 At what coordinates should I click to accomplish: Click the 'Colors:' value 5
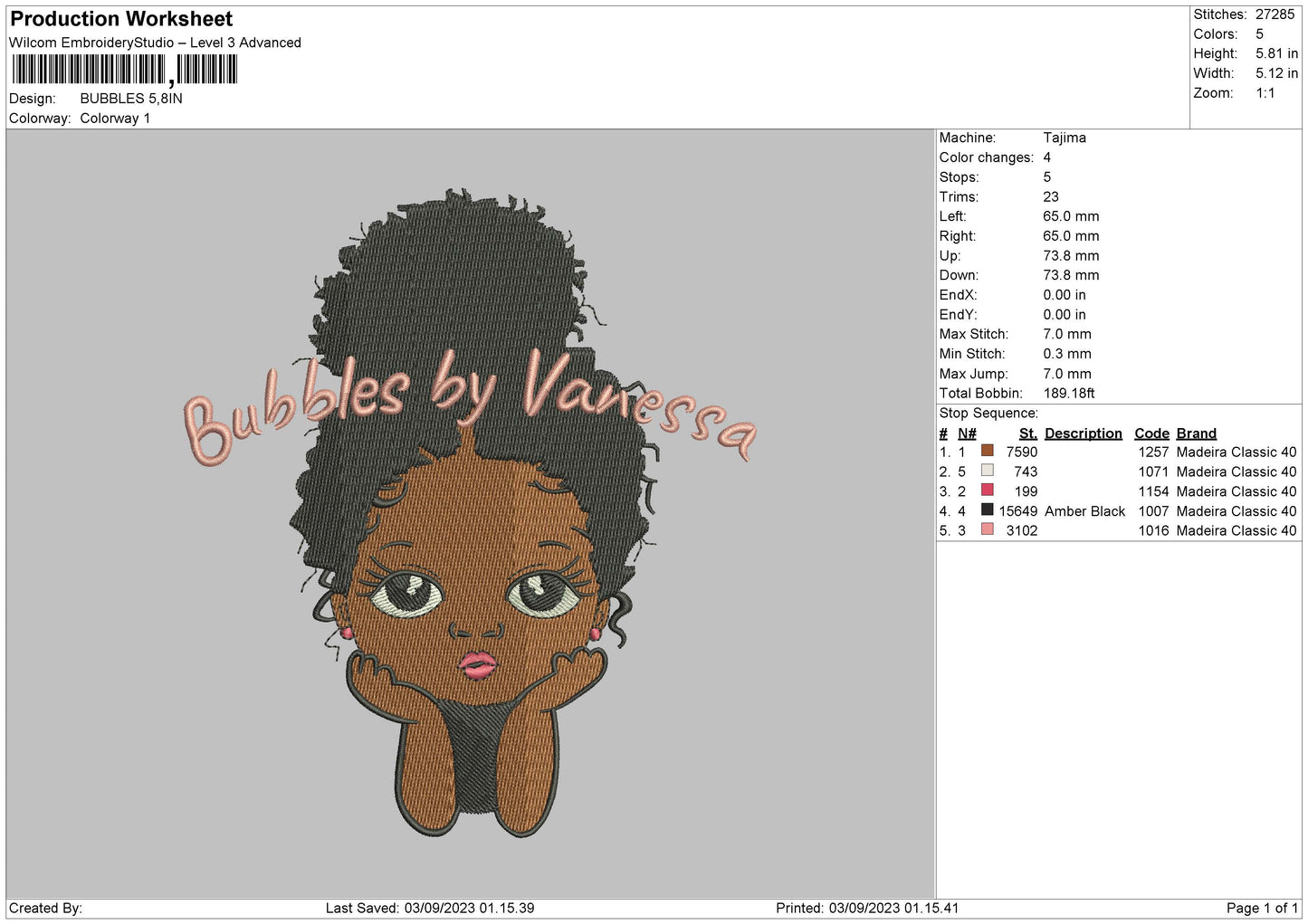pos(1259,34)
